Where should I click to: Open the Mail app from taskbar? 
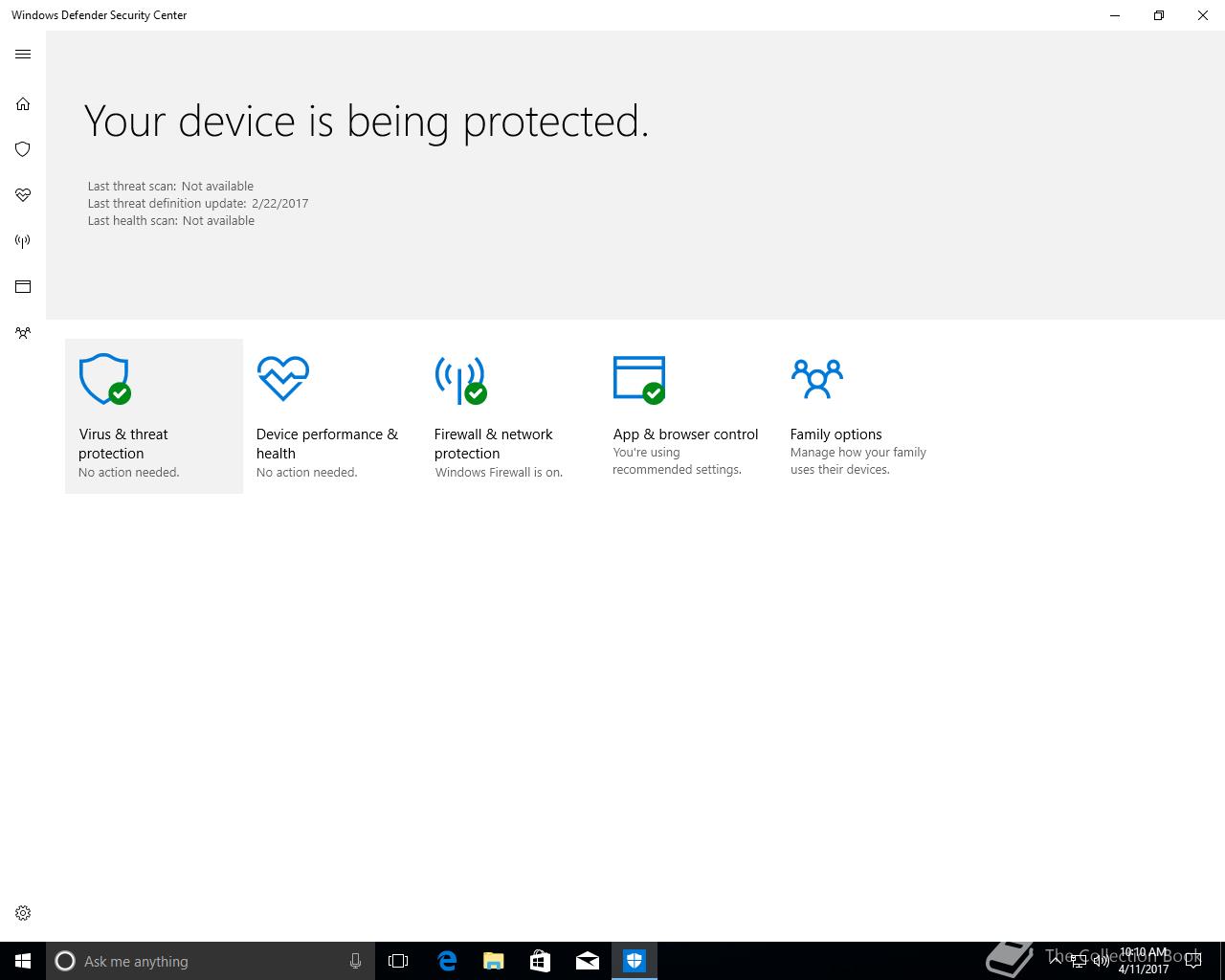[x=588, y=961]
